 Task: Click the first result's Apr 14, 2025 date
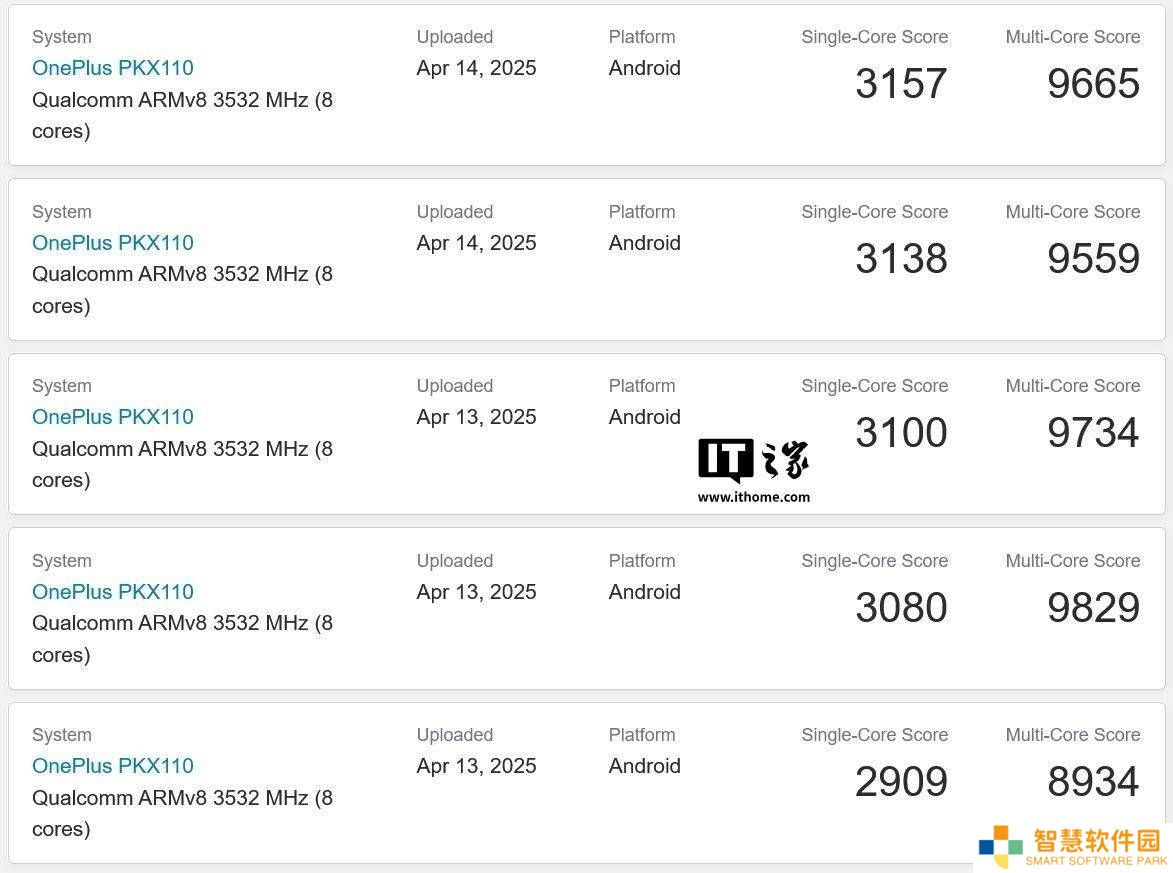[477, 68]
